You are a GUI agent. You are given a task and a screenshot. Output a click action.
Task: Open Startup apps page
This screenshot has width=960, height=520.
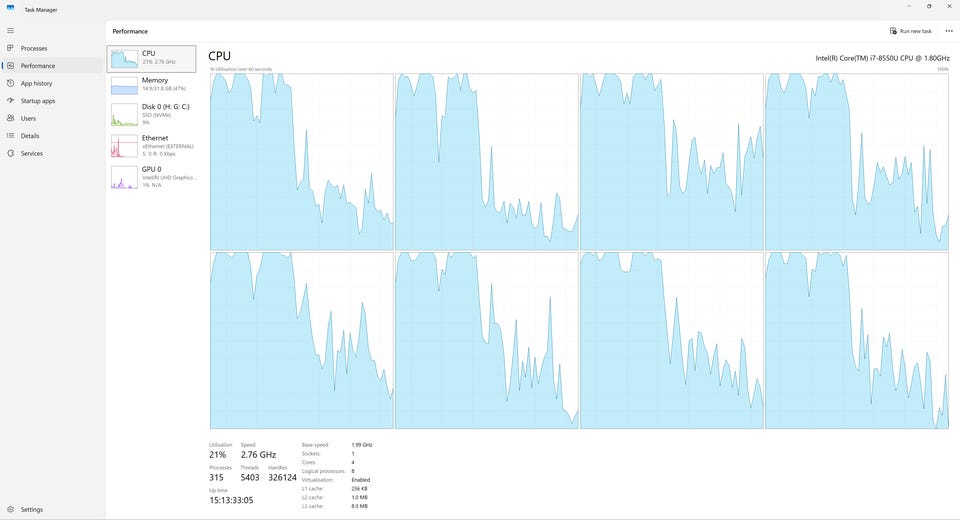tap(52, 100)
